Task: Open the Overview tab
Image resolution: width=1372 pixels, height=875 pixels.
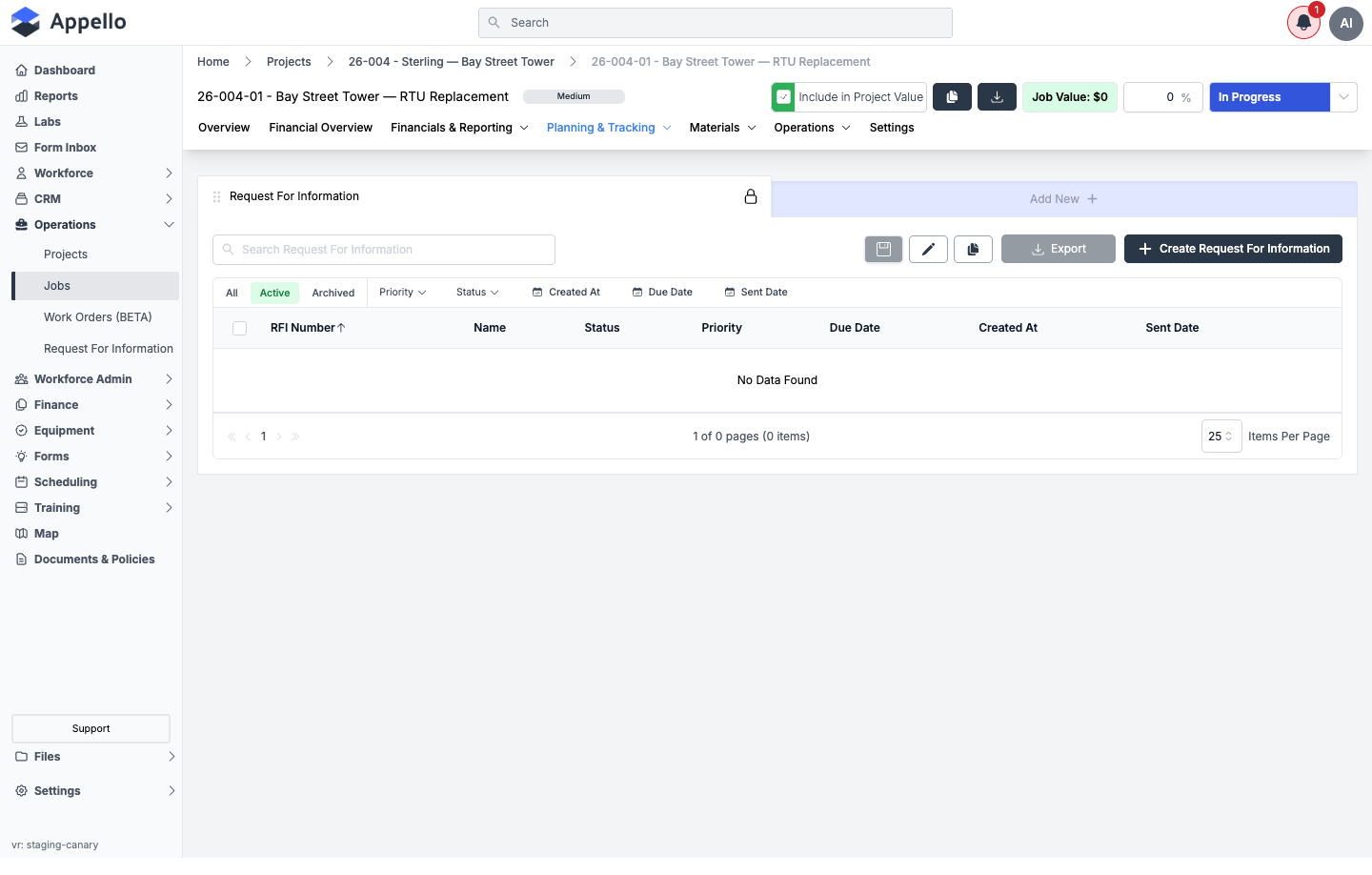Action: point(224,128)
